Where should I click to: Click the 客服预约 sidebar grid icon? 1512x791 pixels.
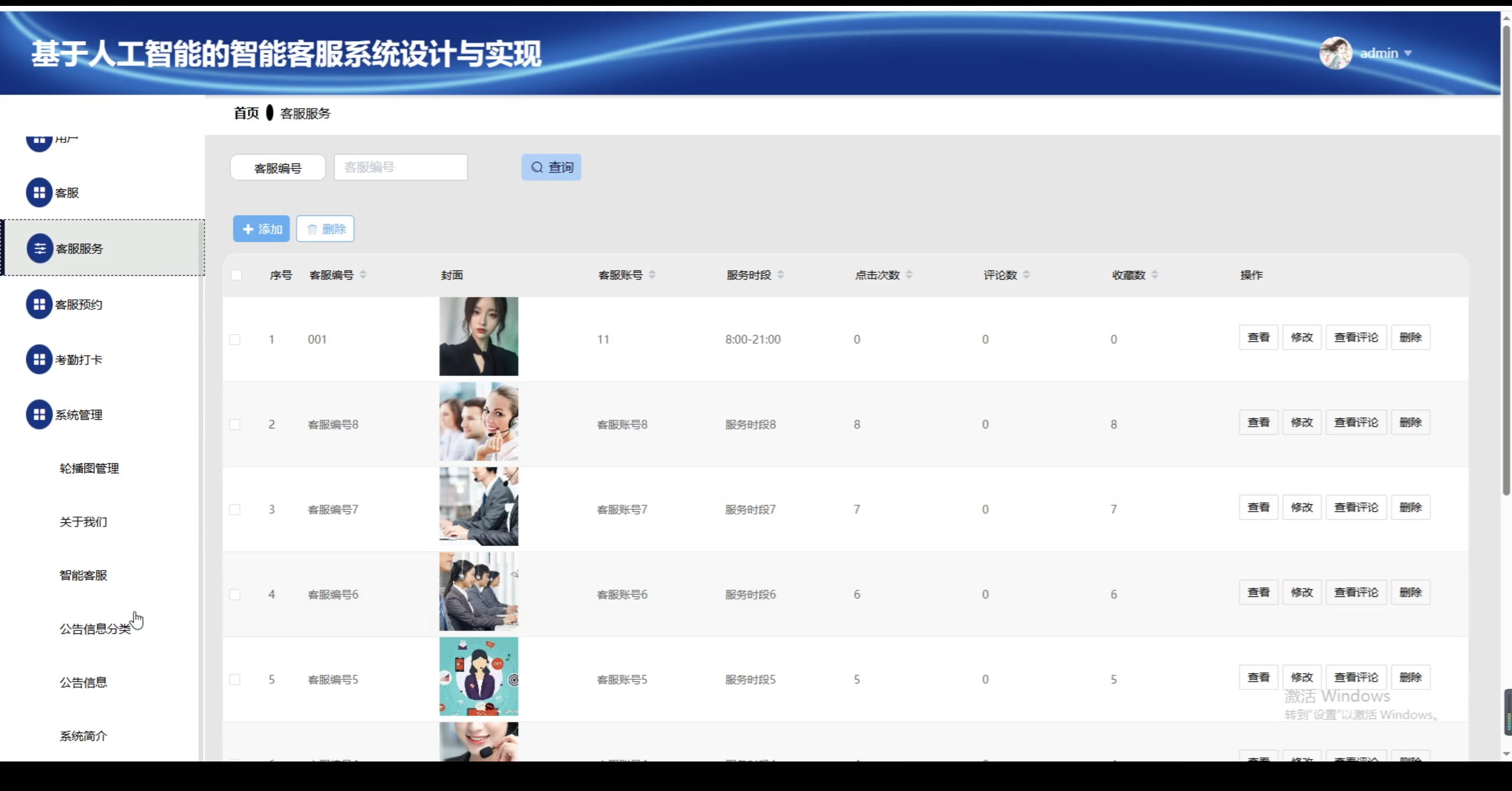(x=39, y=304)
